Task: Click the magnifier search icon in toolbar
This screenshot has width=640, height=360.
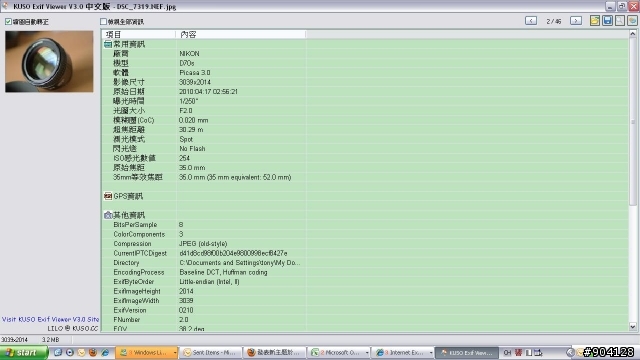Action: pyautogui.click(x=620, y=21)
